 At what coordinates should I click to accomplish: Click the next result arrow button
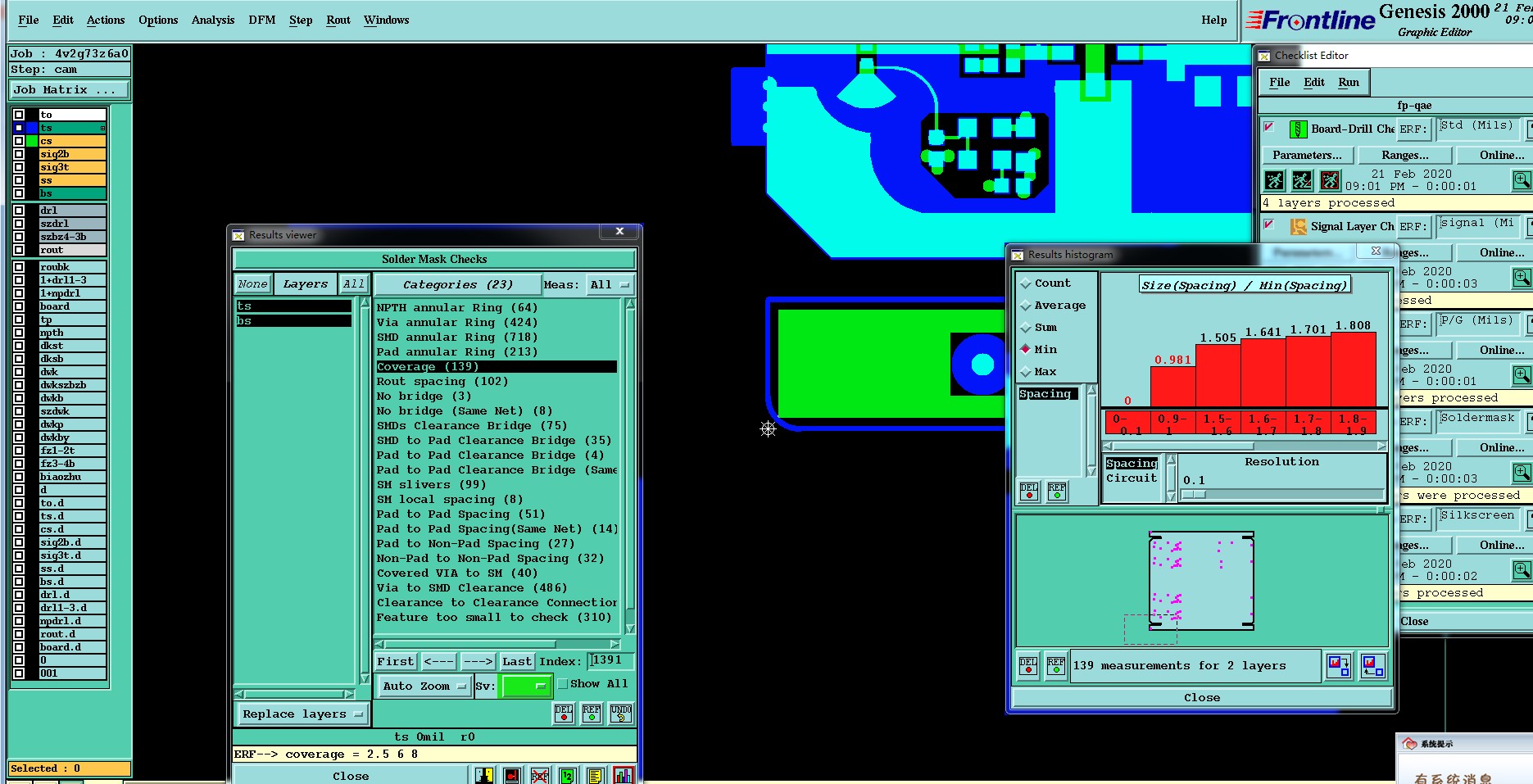[x=478, y=661]
